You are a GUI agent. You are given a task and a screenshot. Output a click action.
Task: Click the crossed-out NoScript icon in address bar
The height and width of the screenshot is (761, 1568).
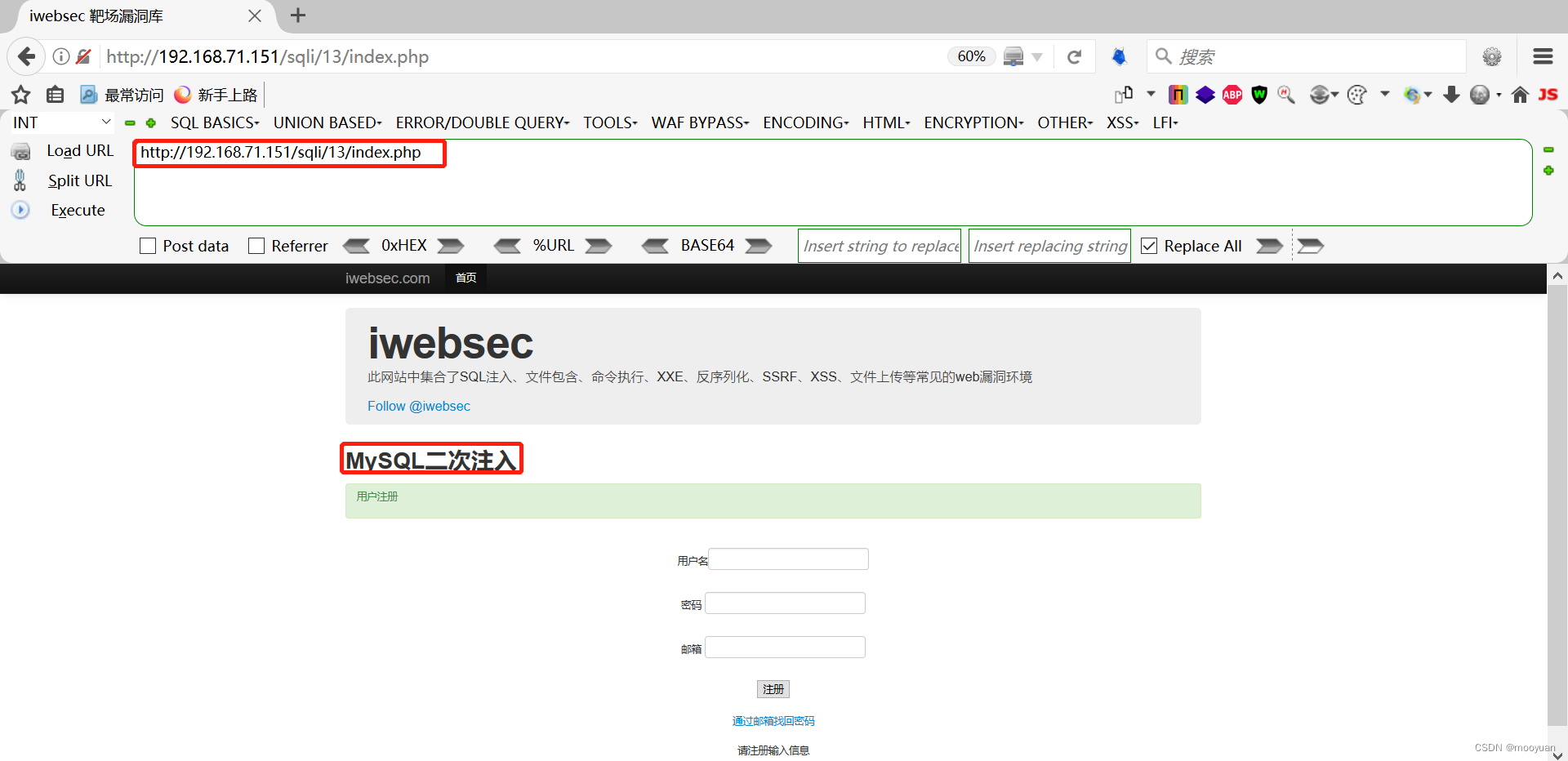pos(83,56)
